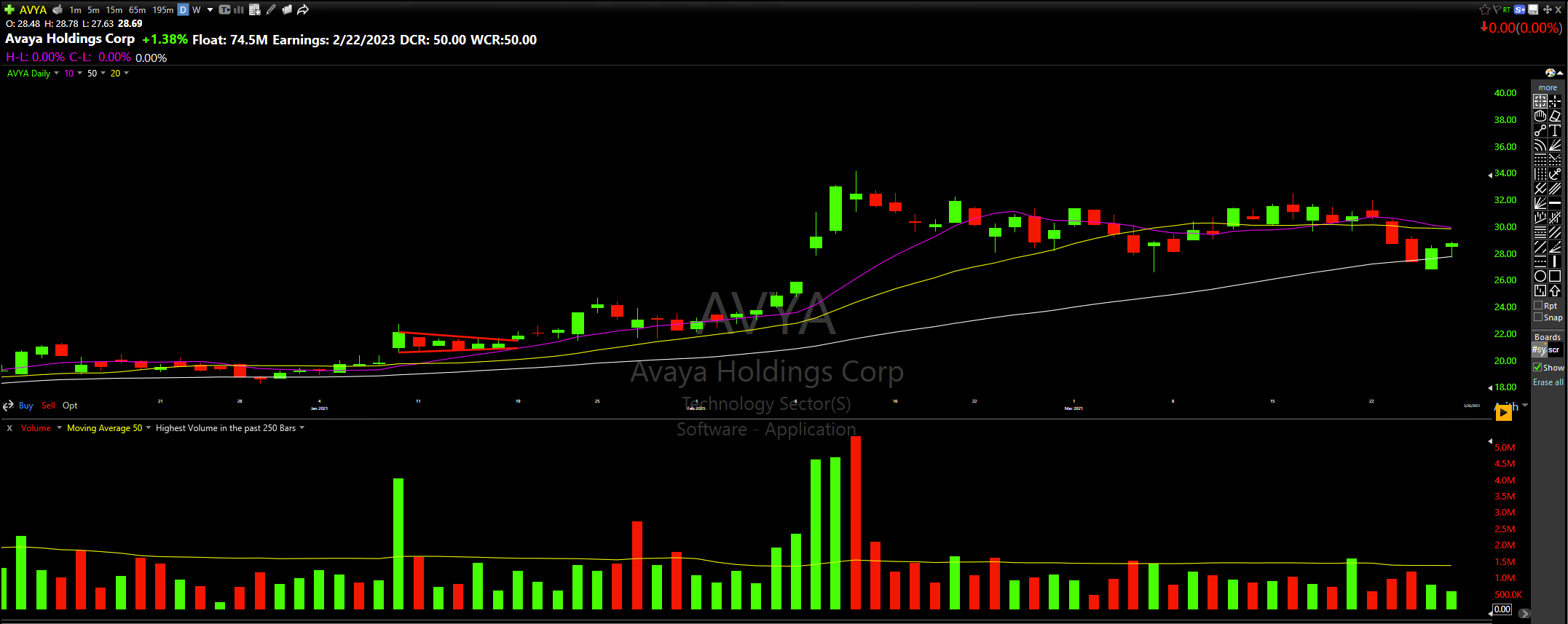Viewport: 1568px width, 624px height.
Task: Click the flag icon
Action: [1496, 9]
